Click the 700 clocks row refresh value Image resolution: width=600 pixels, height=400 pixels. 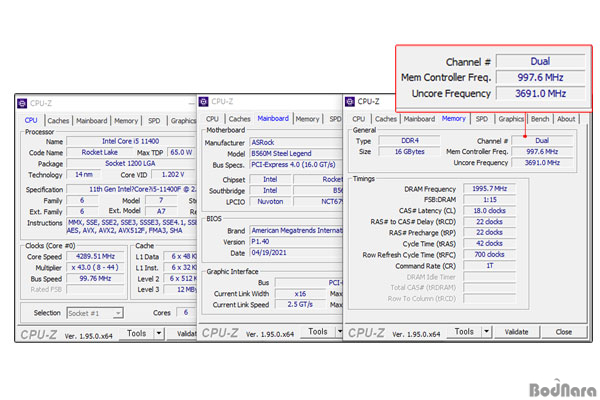pos(489,255)
